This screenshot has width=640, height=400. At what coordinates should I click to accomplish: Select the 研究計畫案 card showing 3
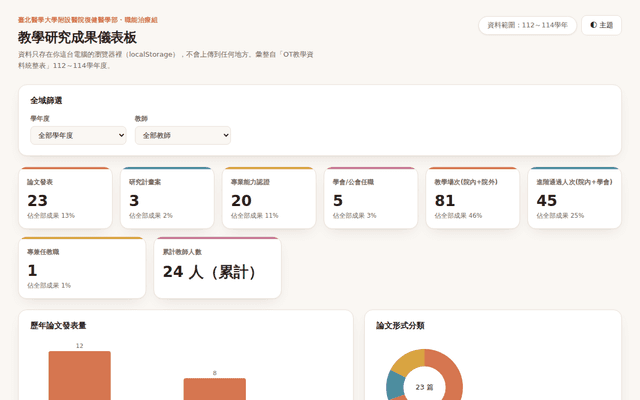(167, 198)
